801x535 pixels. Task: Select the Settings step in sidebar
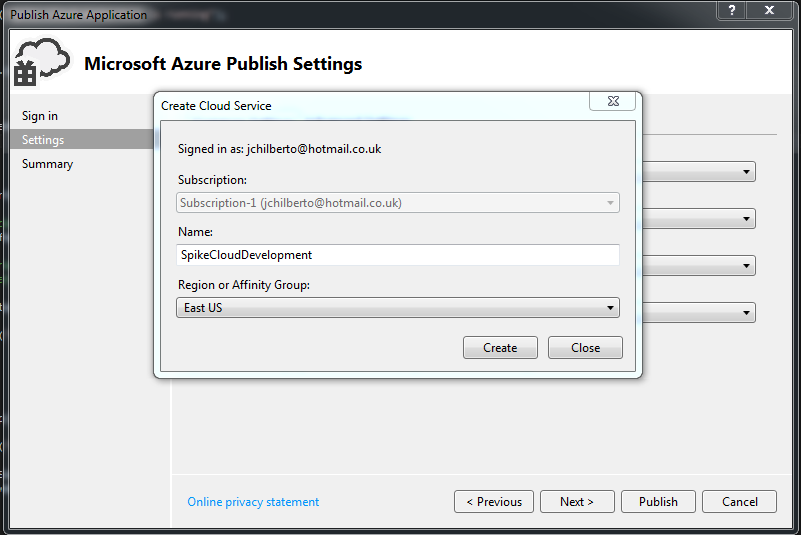click(82, 139)
